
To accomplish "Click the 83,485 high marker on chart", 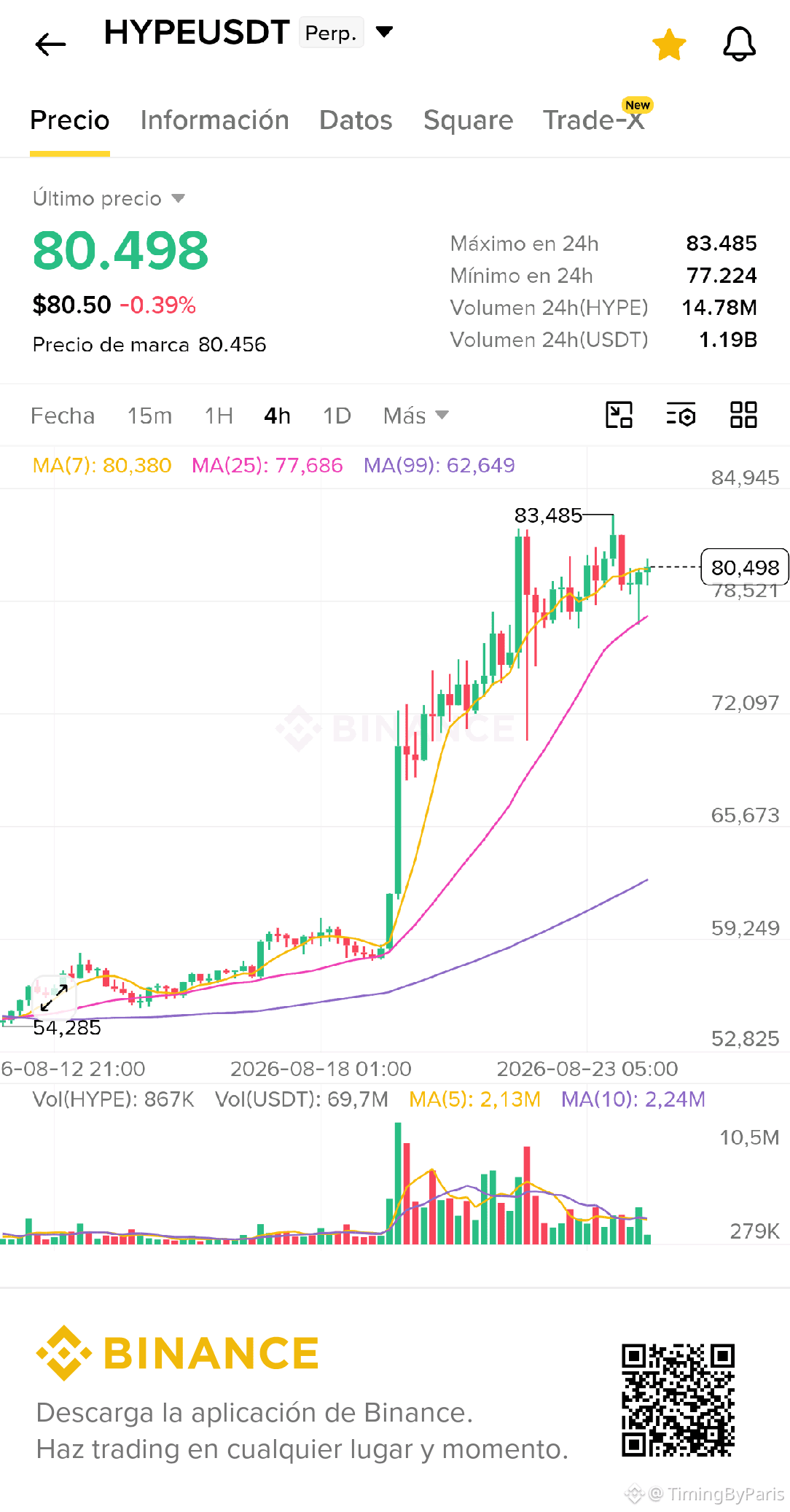I will (x=548, y=515).
